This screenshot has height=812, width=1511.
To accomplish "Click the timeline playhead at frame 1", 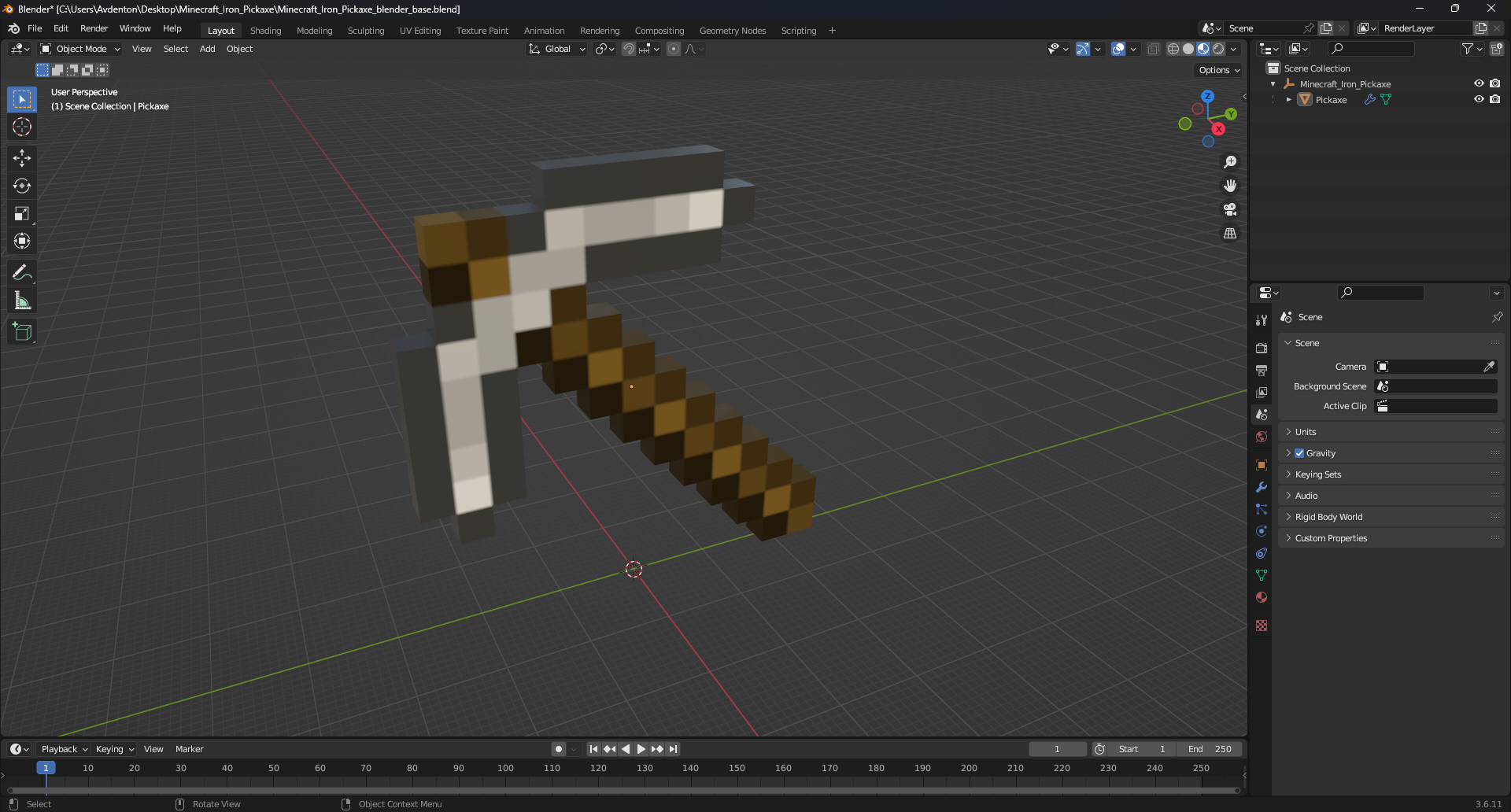I will (x=46, y=768).
